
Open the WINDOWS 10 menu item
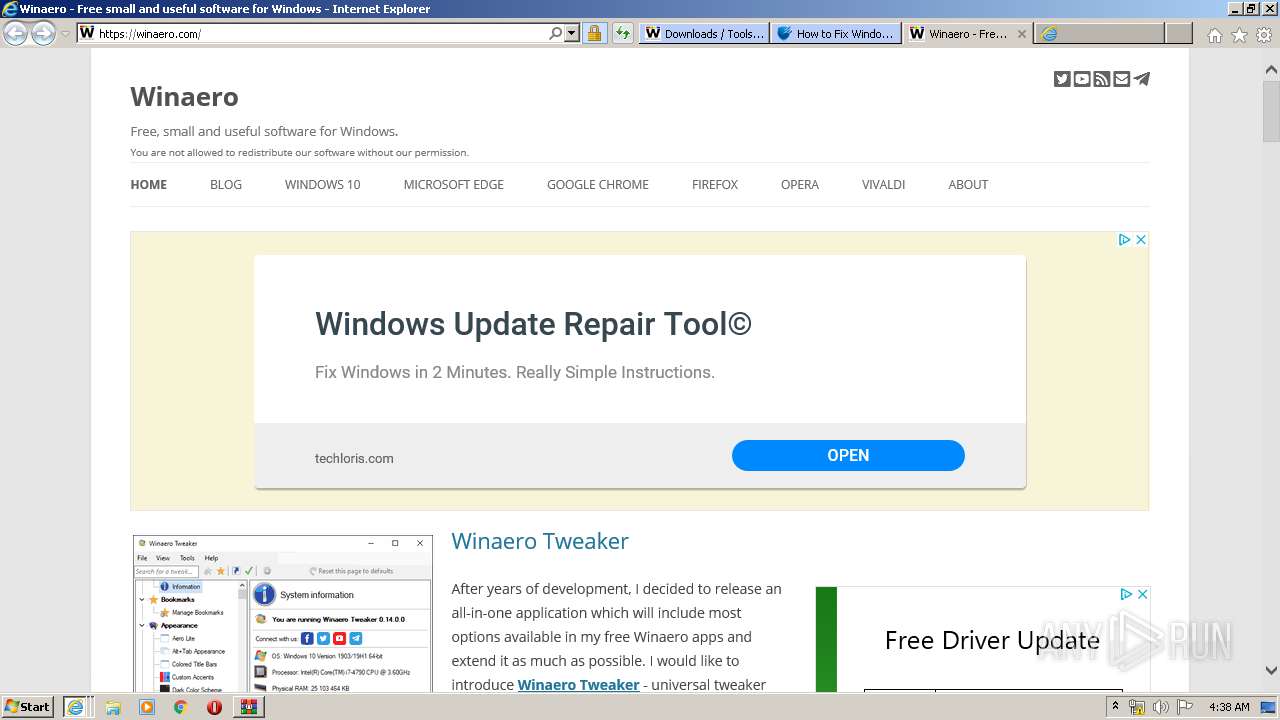click(322, 184)
